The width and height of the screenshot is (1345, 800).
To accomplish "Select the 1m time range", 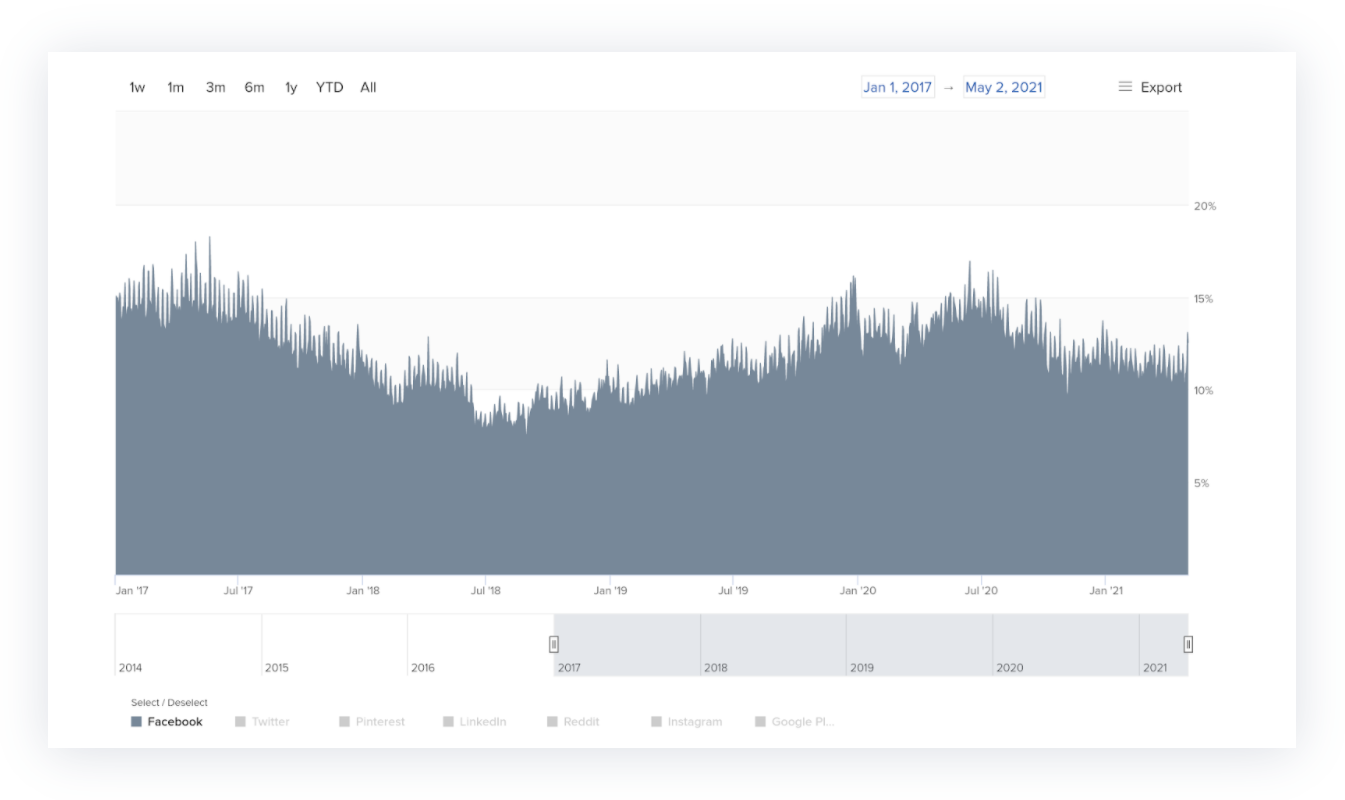I will [x=176, y=87].
